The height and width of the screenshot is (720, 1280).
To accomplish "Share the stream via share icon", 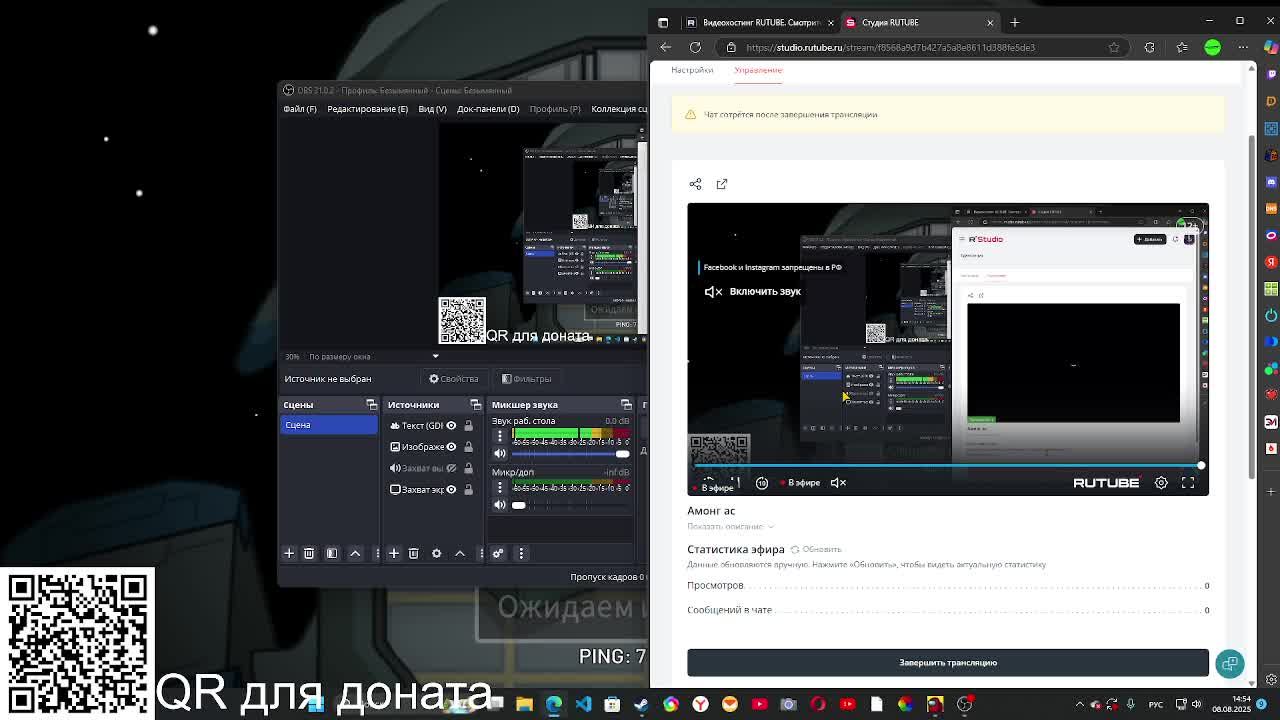I will click(x=695, y=184).
